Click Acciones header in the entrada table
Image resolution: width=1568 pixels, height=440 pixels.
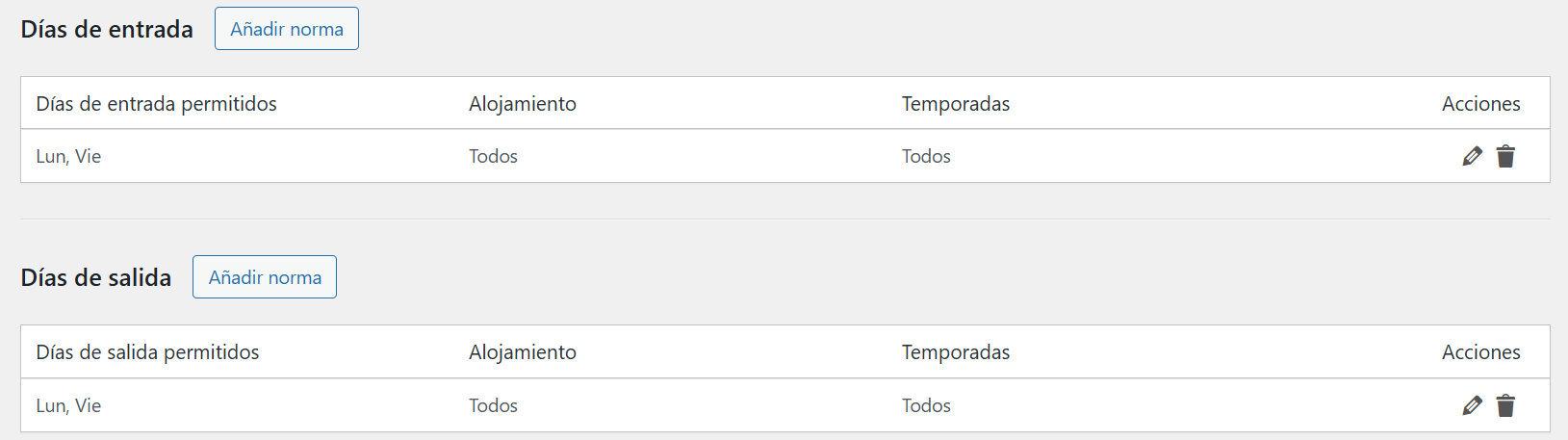click(x=1480, y=104)
